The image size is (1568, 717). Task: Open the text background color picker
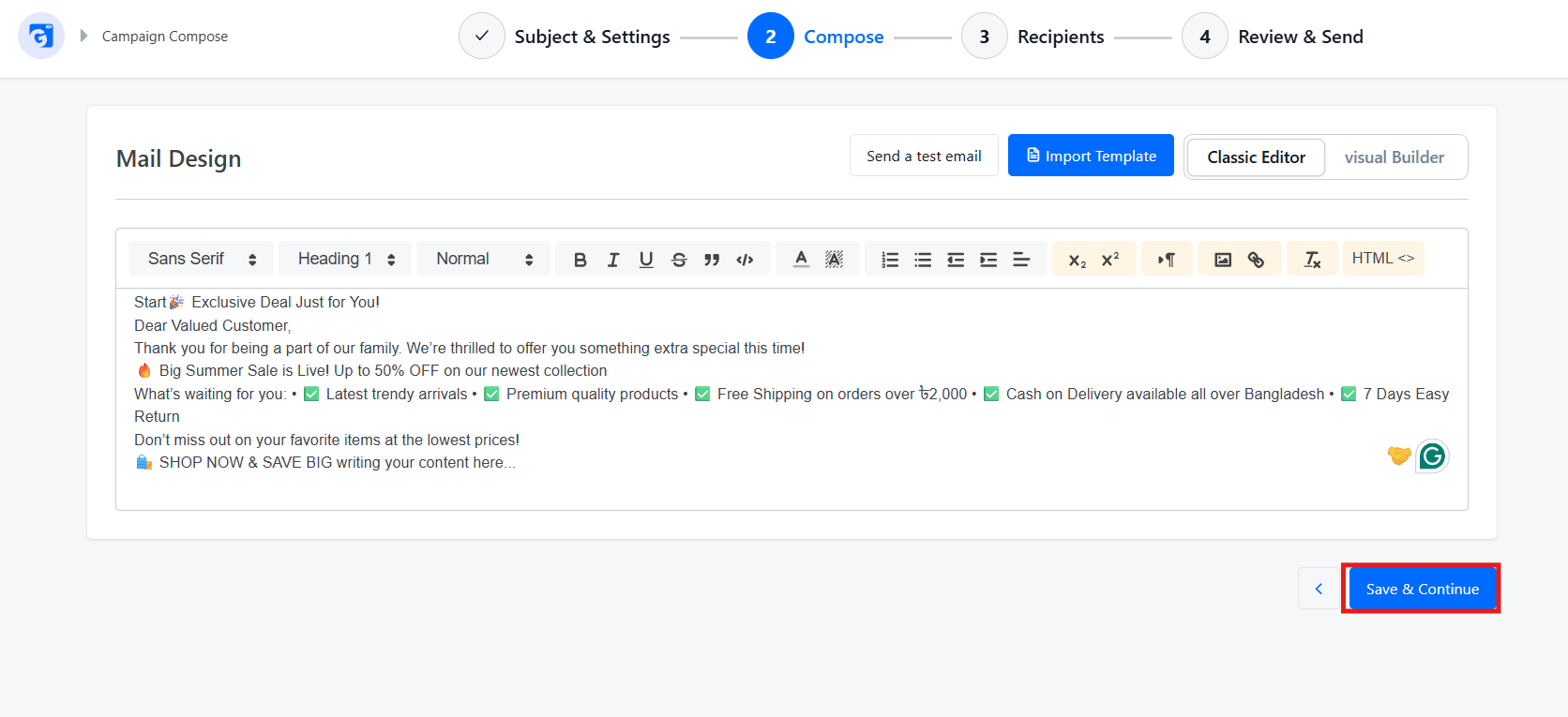coord(834,259)
